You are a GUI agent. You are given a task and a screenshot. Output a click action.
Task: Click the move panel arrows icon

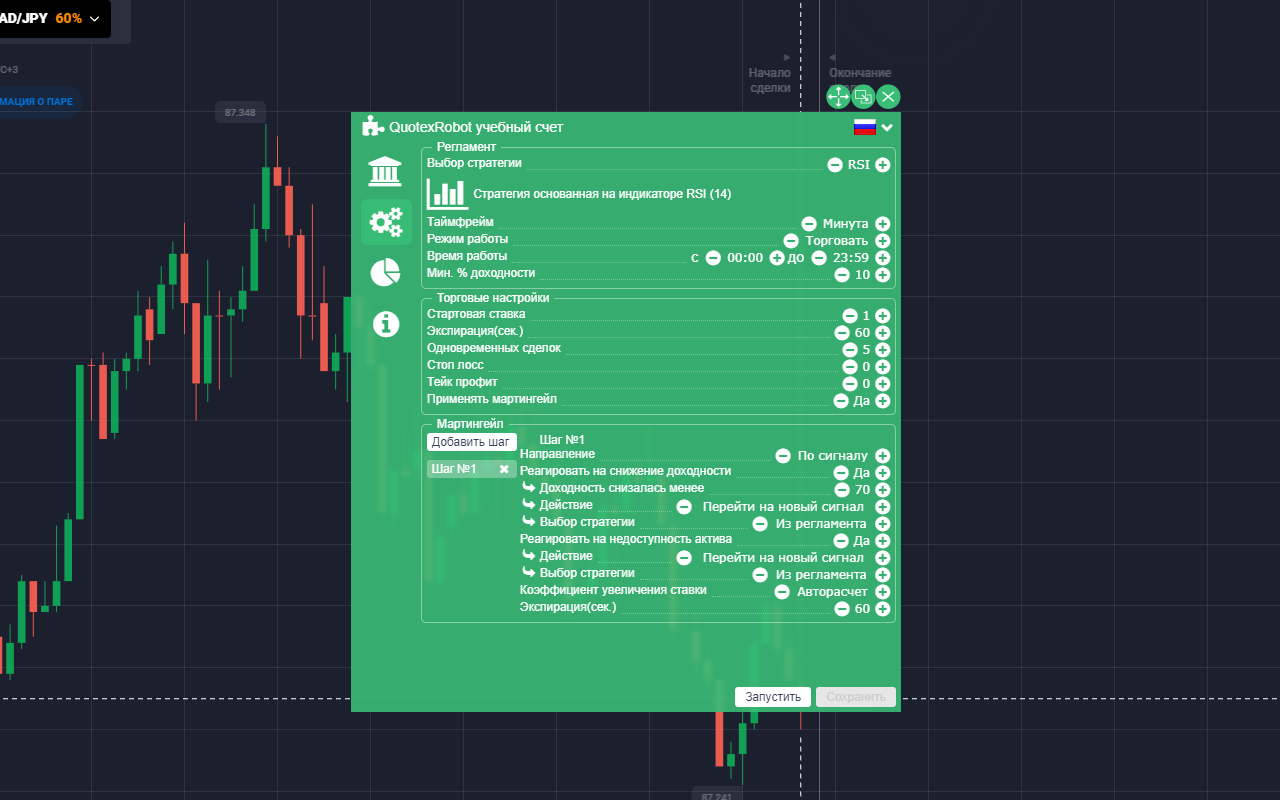tap(838, 97)
